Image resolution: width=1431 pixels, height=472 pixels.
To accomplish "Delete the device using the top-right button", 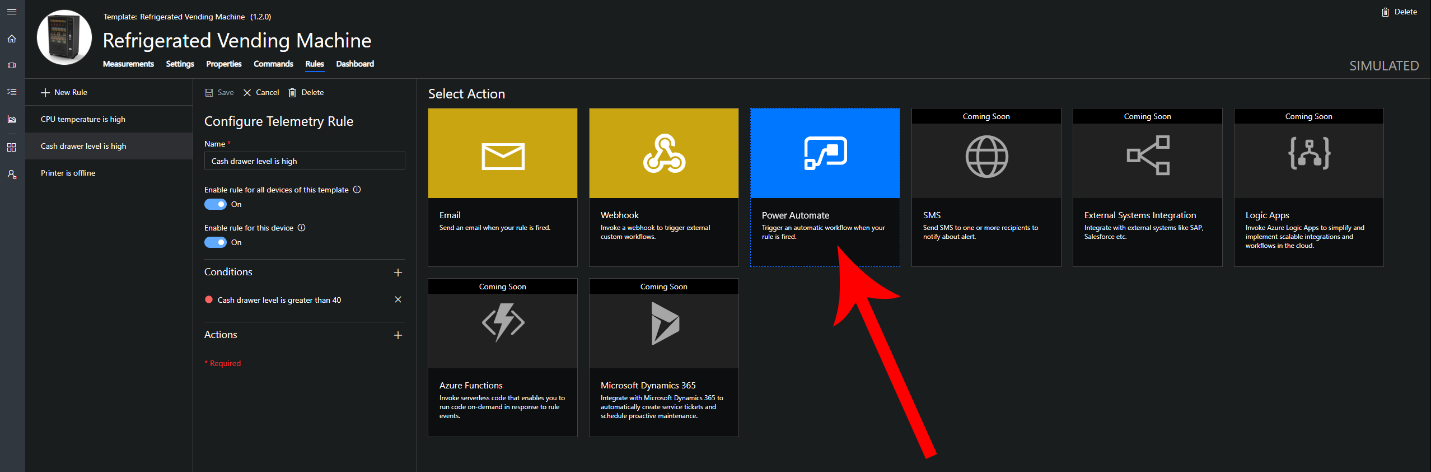I will [1399, 11].
